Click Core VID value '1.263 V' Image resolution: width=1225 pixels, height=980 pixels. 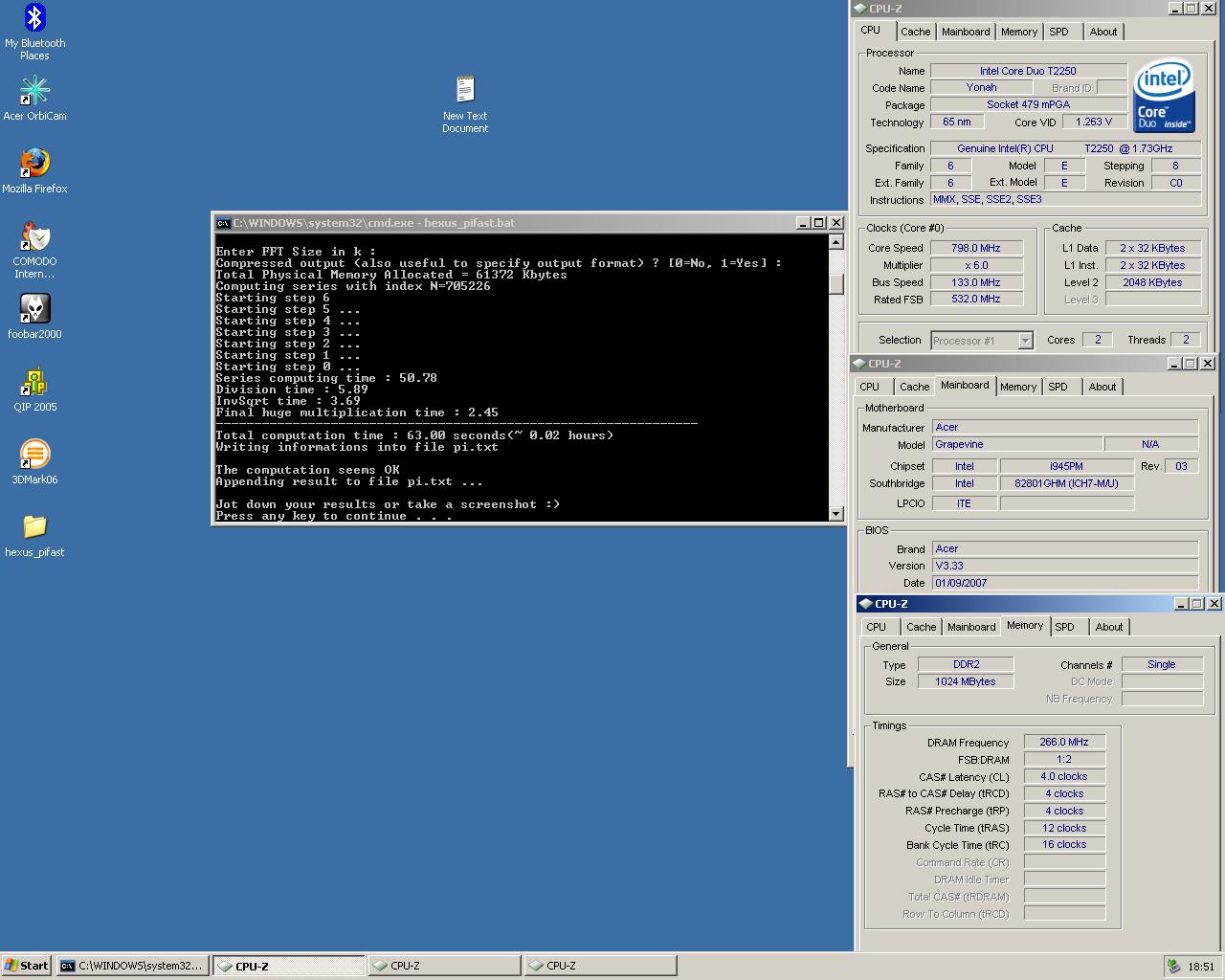point(1093,122)
